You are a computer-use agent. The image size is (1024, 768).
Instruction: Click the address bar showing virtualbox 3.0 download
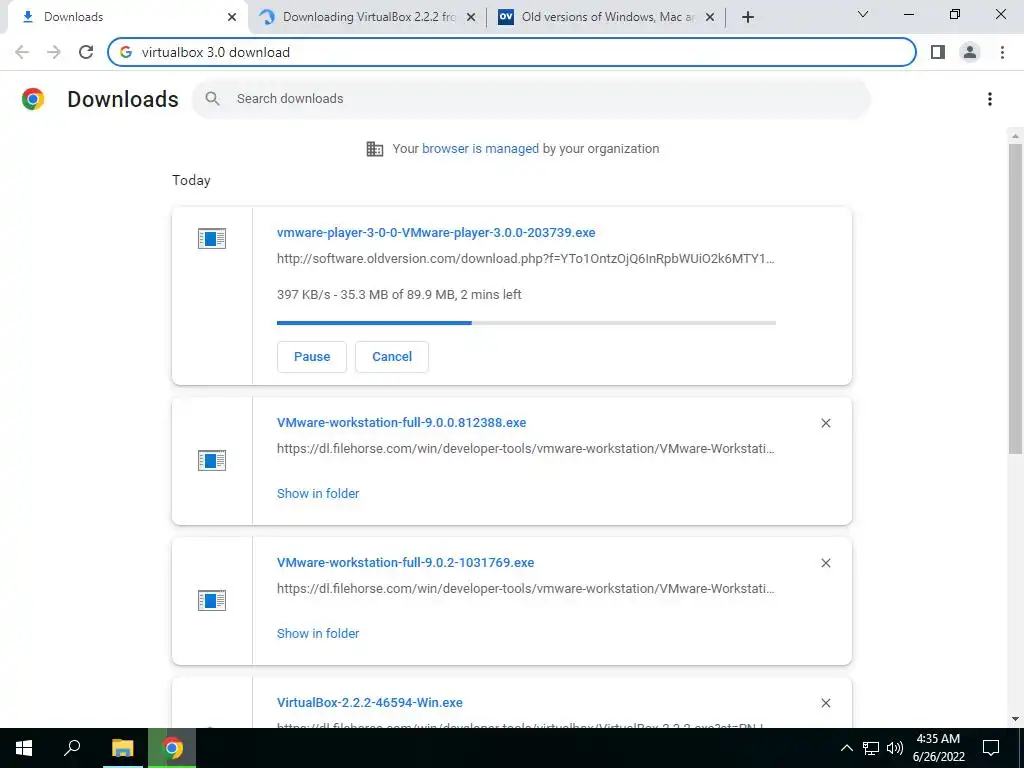point(512,52)
